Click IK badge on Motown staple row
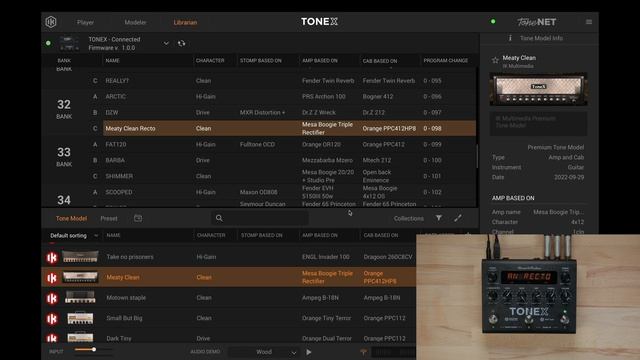This screenshot has width=640, height=360. click(x=52, y=298)
